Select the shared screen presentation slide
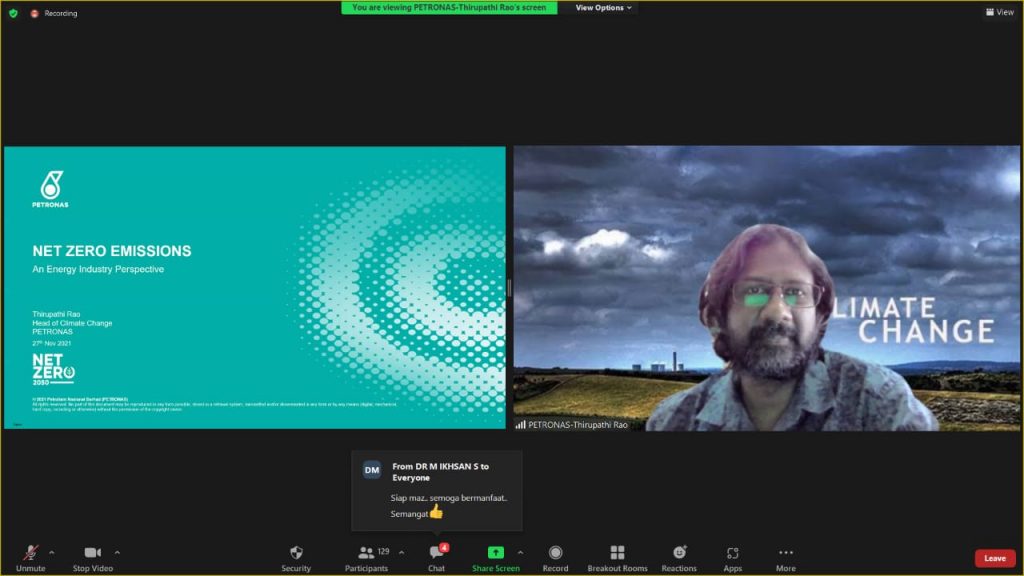1024x576 pixels. 255,287
